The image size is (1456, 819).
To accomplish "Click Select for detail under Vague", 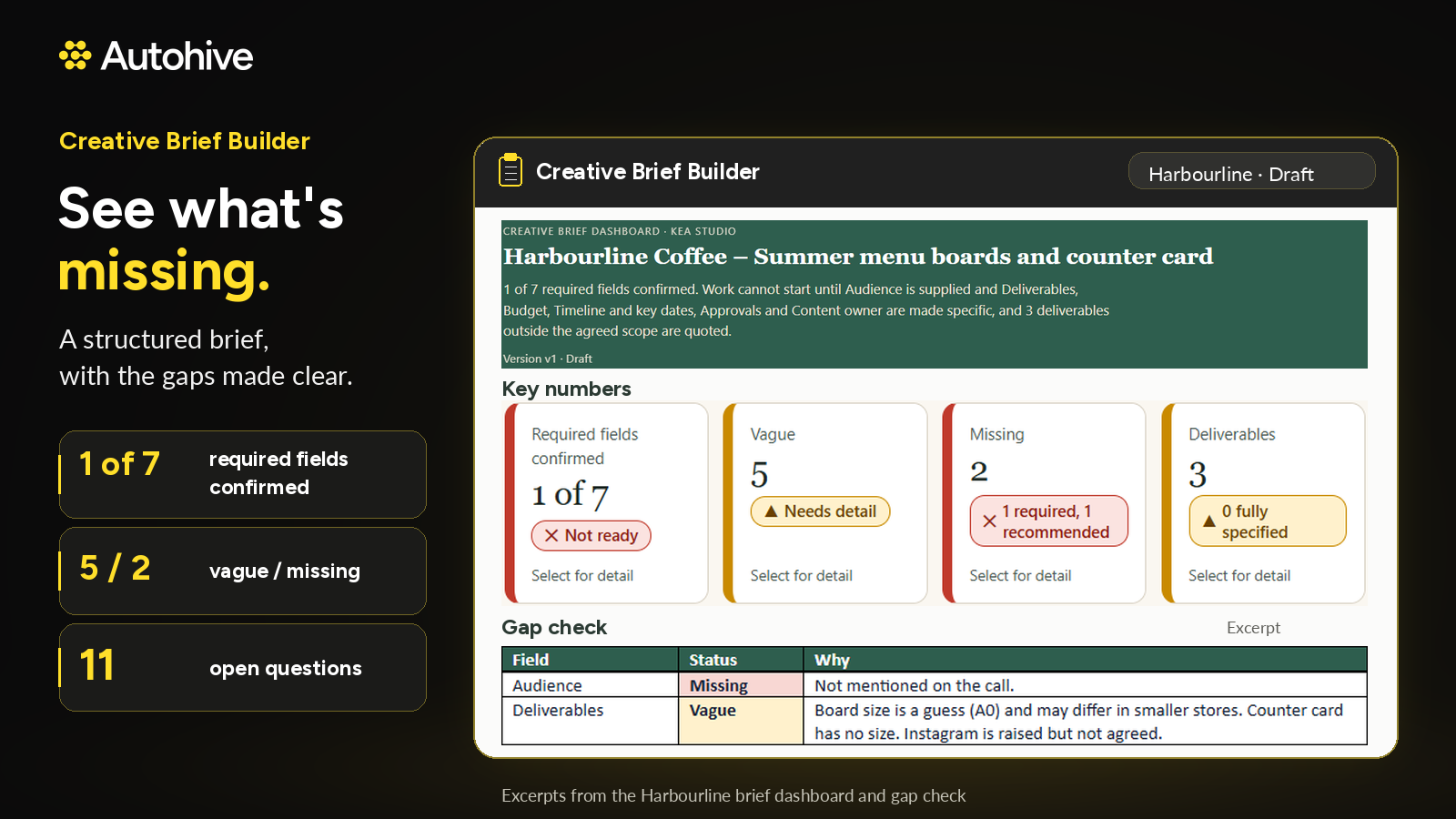I will coord(801,575).
